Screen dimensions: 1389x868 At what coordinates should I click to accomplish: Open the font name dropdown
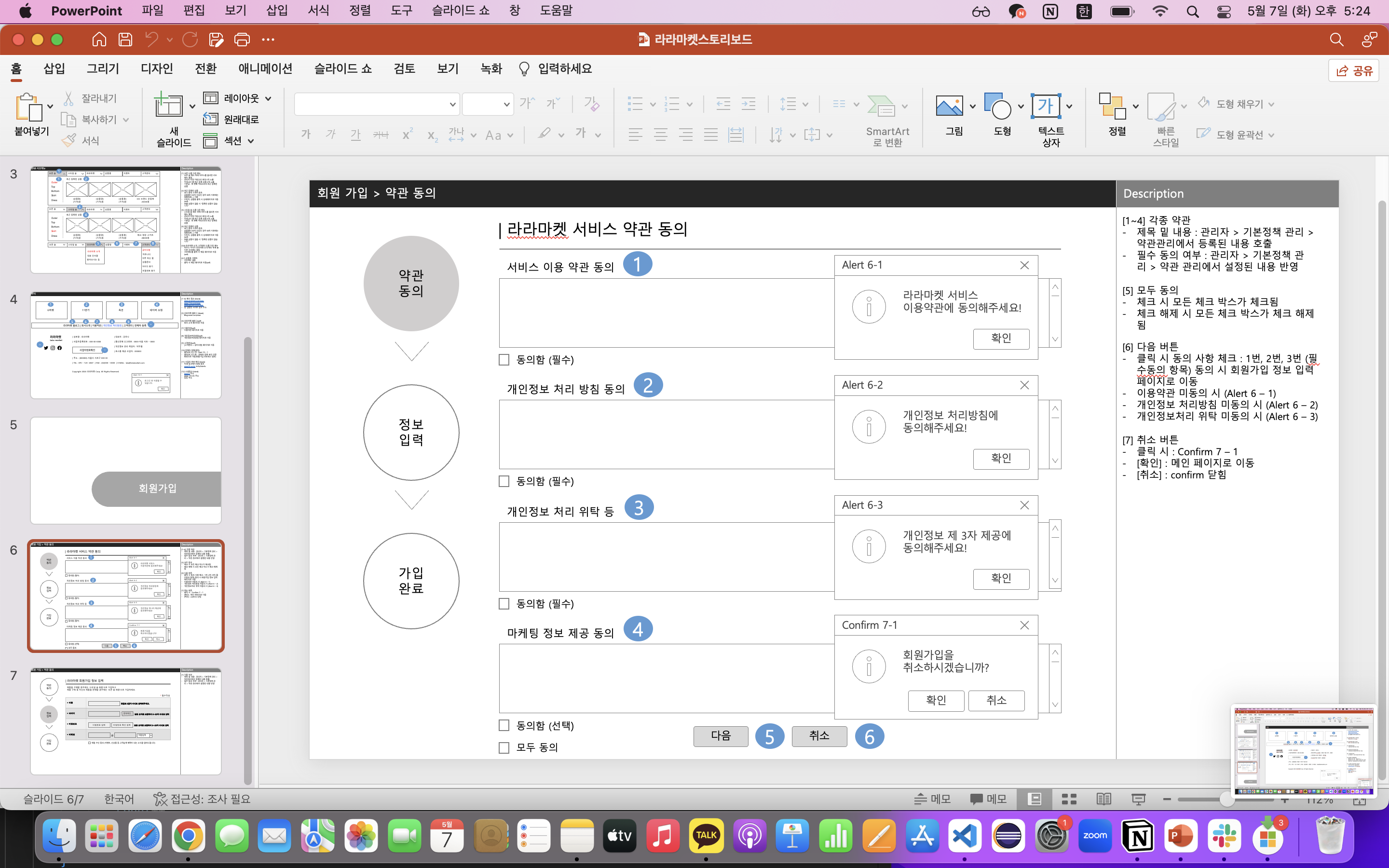click(x=452, y=105)
